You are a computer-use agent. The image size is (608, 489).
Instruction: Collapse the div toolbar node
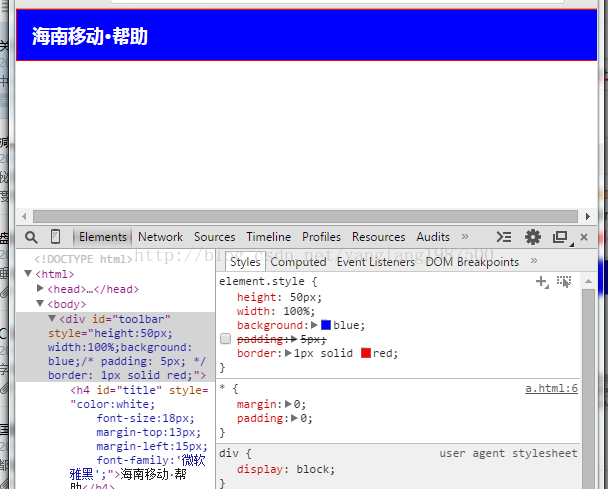[x=52, y=319]
